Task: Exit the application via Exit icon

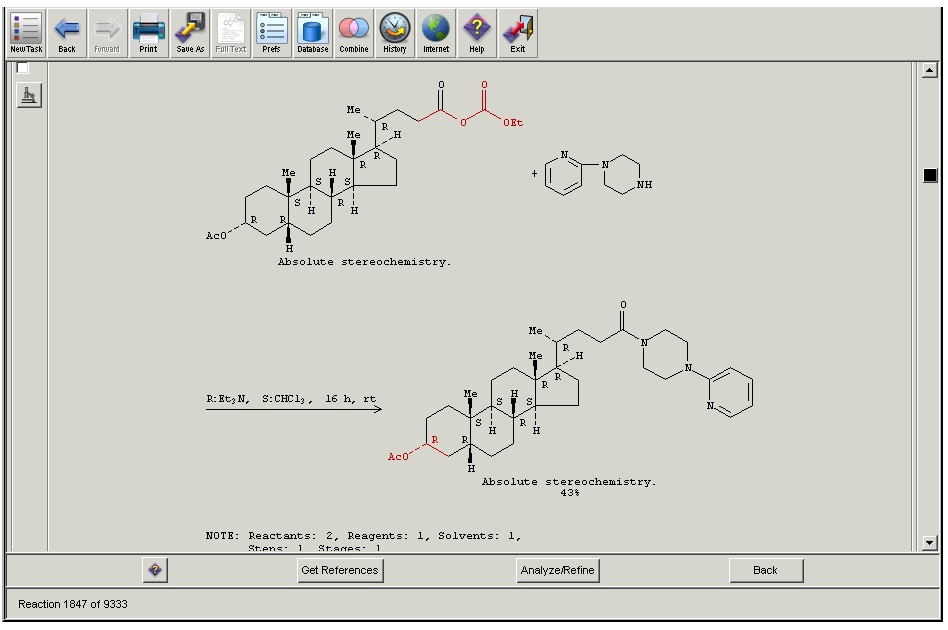Action: tap(518, 33)
